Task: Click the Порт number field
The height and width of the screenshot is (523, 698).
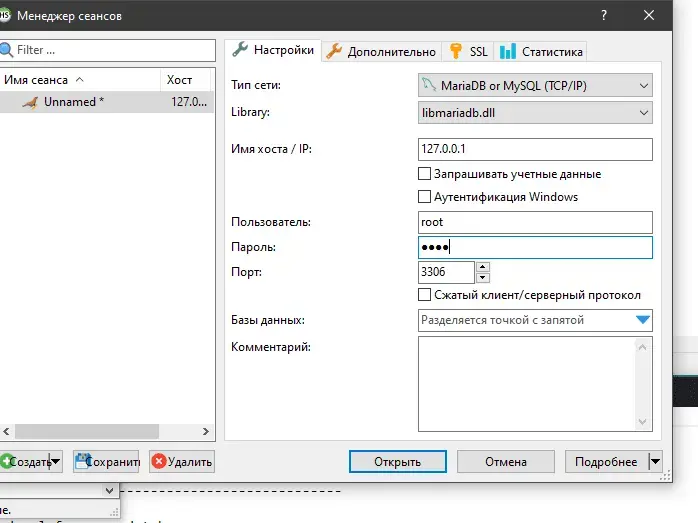Action: pyautogui.click(x=446, y=272)
